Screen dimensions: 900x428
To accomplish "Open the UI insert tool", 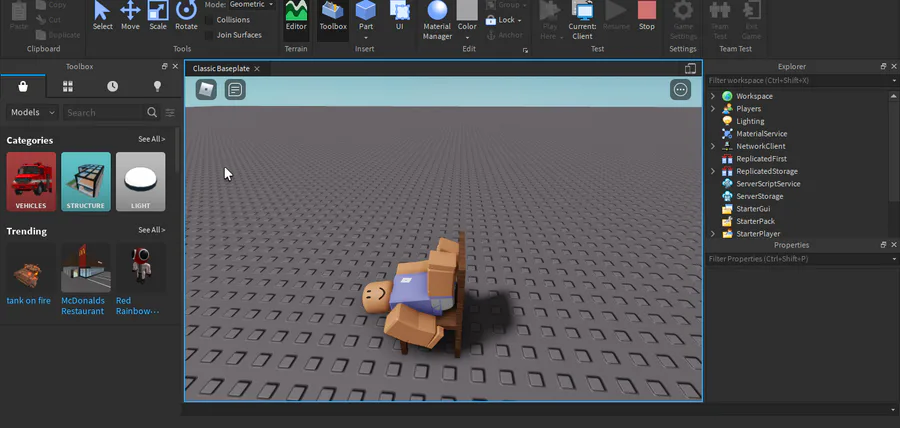I will tap(399, 15).
